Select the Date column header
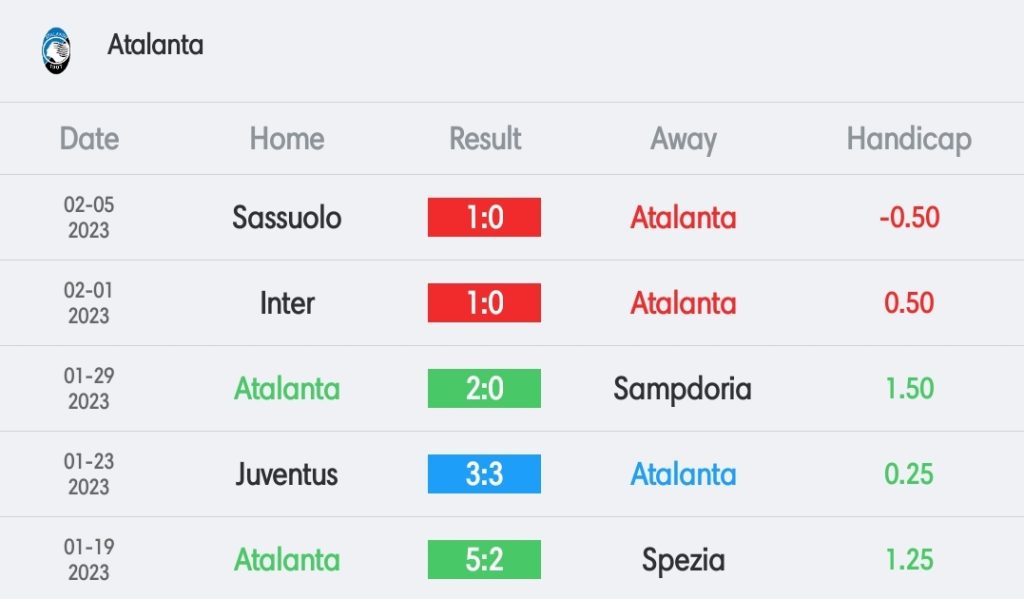The height and width of the screenshot is (599, 1024). coord(89,138)
